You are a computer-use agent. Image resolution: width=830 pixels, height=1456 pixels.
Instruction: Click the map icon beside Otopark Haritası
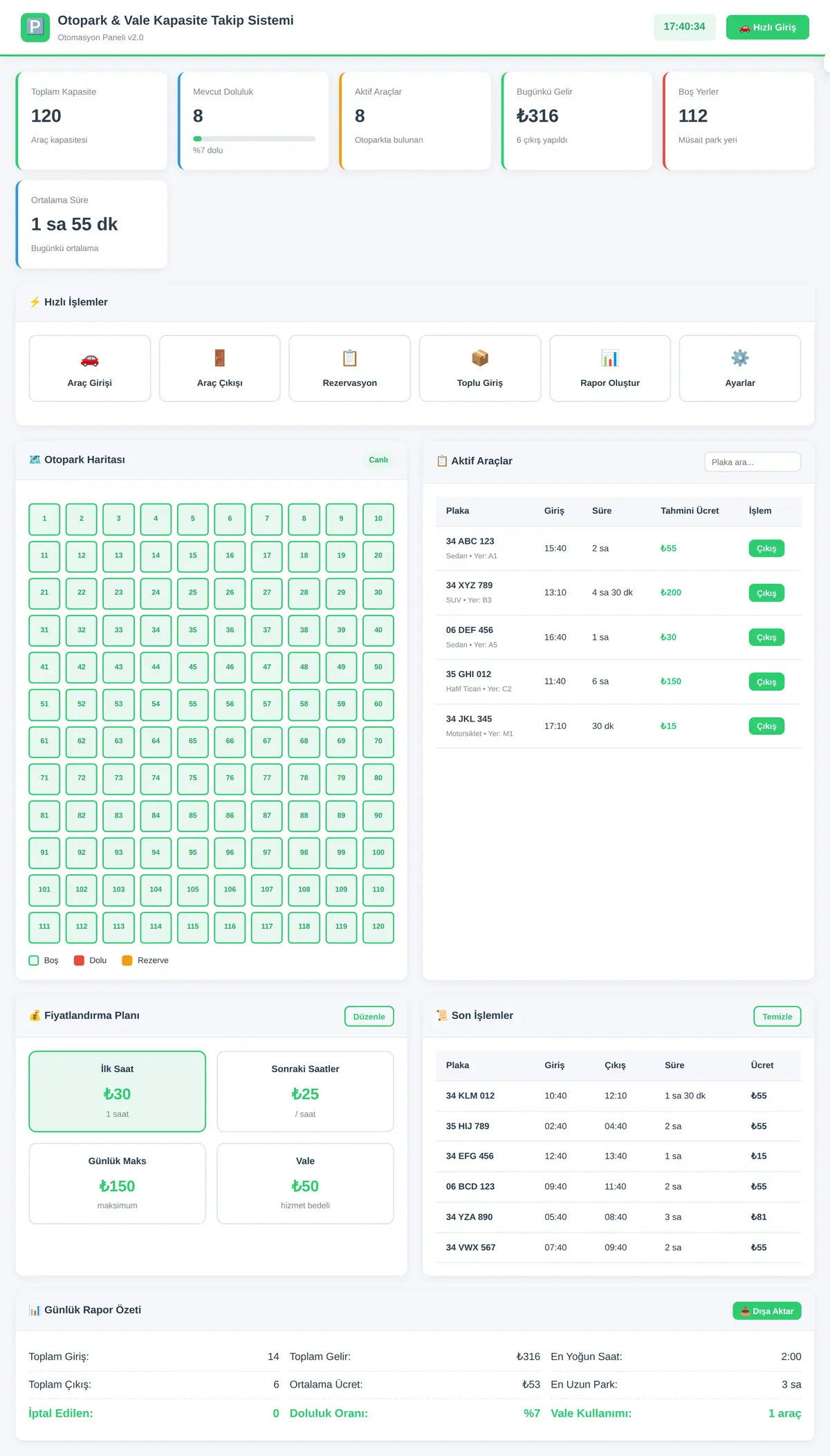[35, 460]
